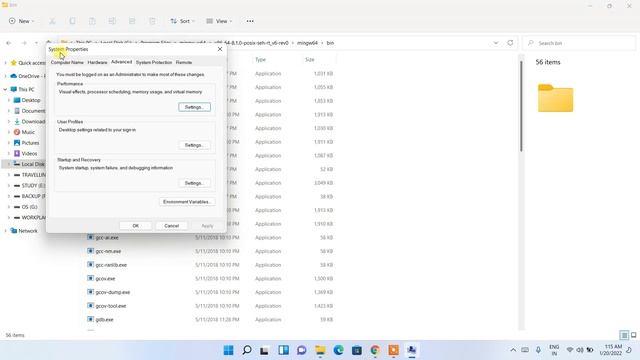Switch to details view using status bar icon
Image resolution: width=640 pixels, height=360 pixels.
(x=624, y=335)
